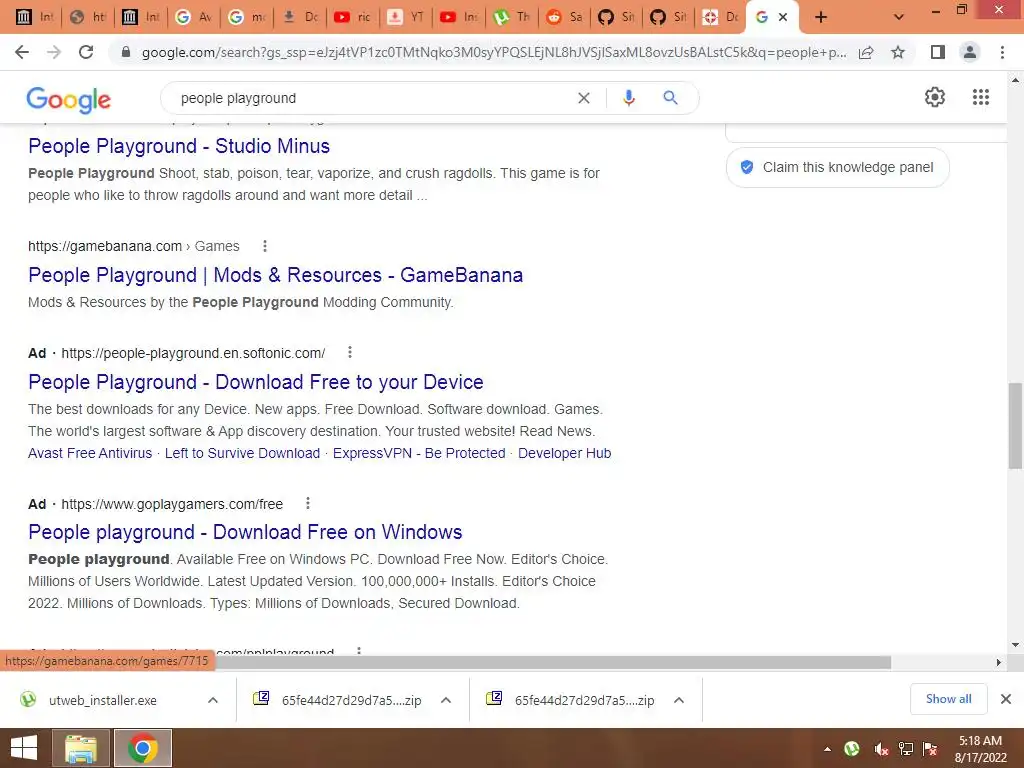Switch to the Reddit tab

tap(565, 17)
